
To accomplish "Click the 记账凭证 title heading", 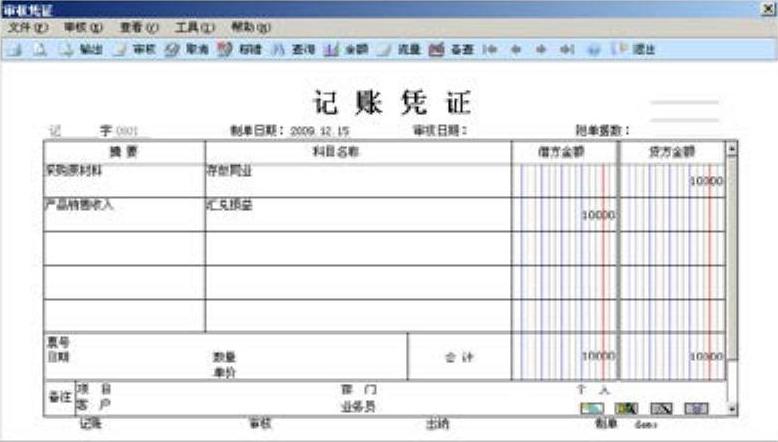I will (392, 103).
